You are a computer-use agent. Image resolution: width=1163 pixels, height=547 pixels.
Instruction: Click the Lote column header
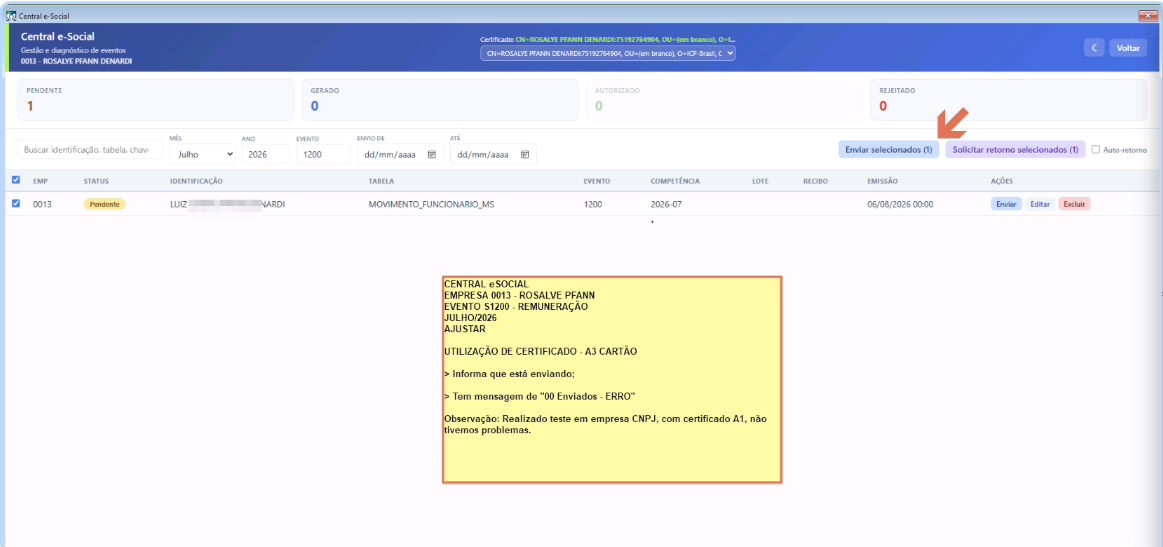(760, 181)
